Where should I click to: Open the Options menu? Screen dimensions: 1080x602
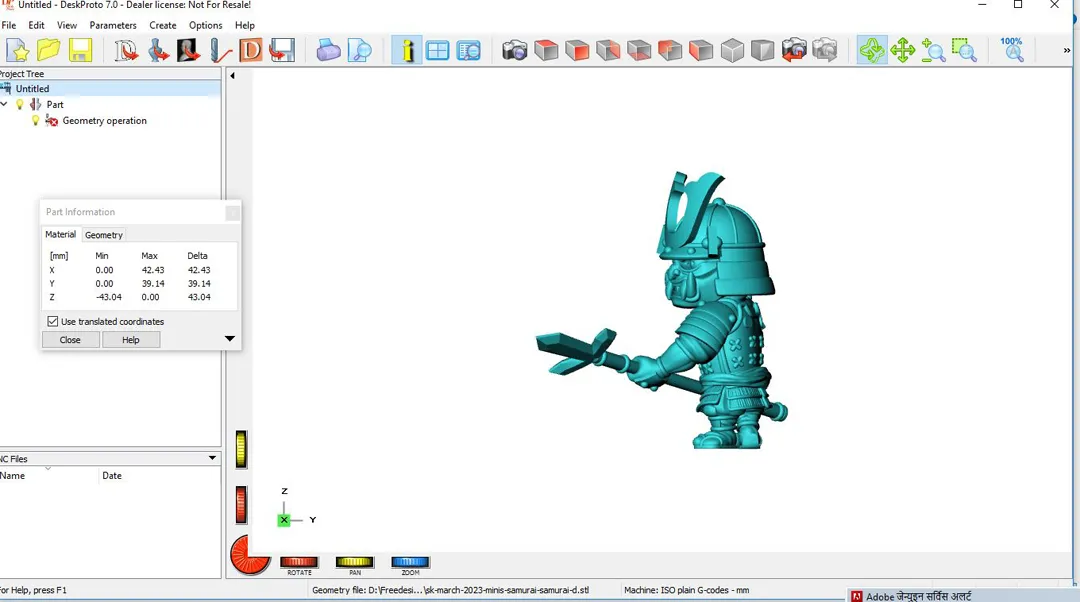coord(205,25)
